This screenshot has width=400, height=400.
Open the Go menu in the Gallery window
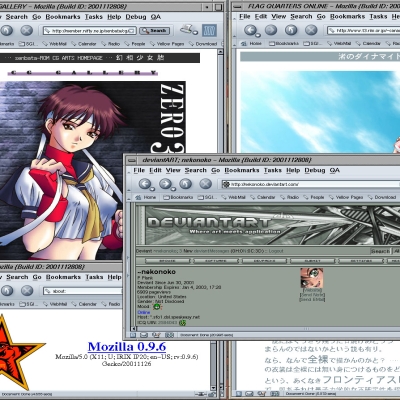coord(37,17)
